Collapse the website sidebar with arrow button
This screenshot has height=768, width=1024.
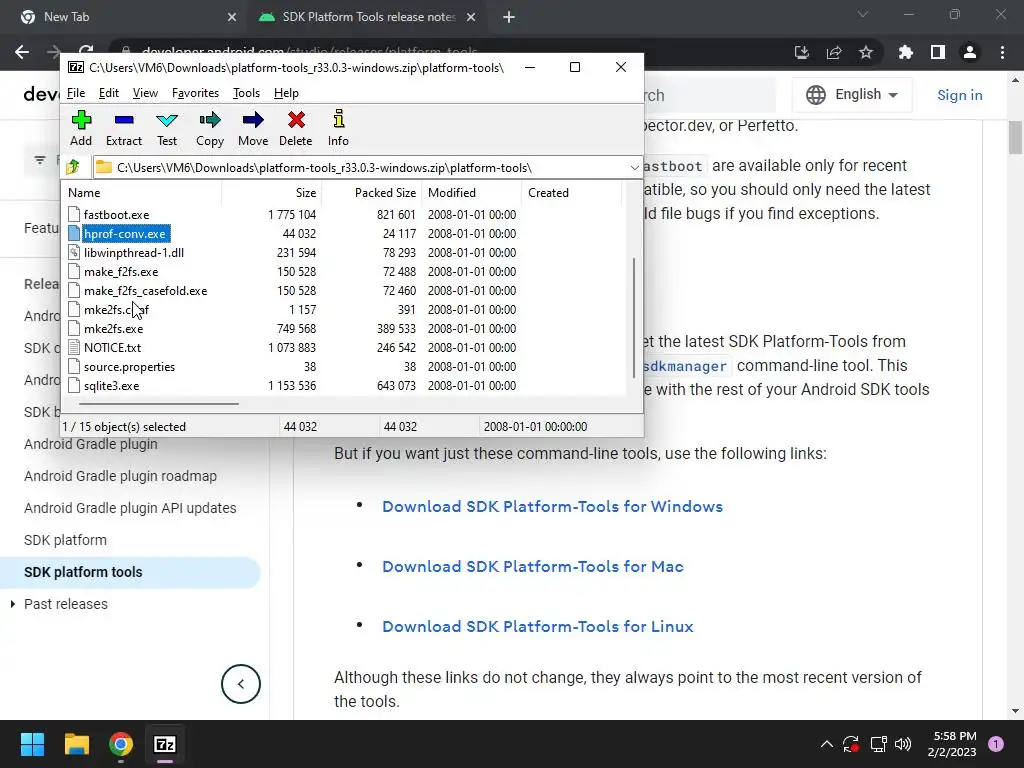pyautogui.click(x=240, y=684)
